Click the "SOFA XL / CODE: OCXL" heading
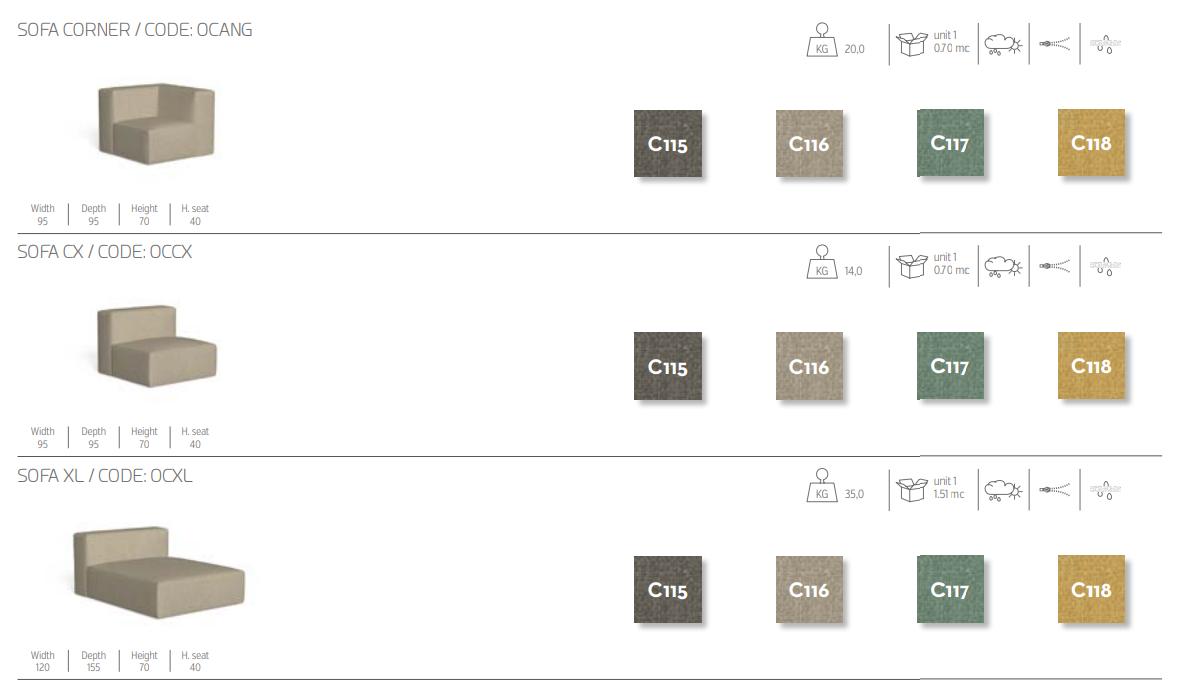Screen dimensions: 1180x687 point(105,476)
